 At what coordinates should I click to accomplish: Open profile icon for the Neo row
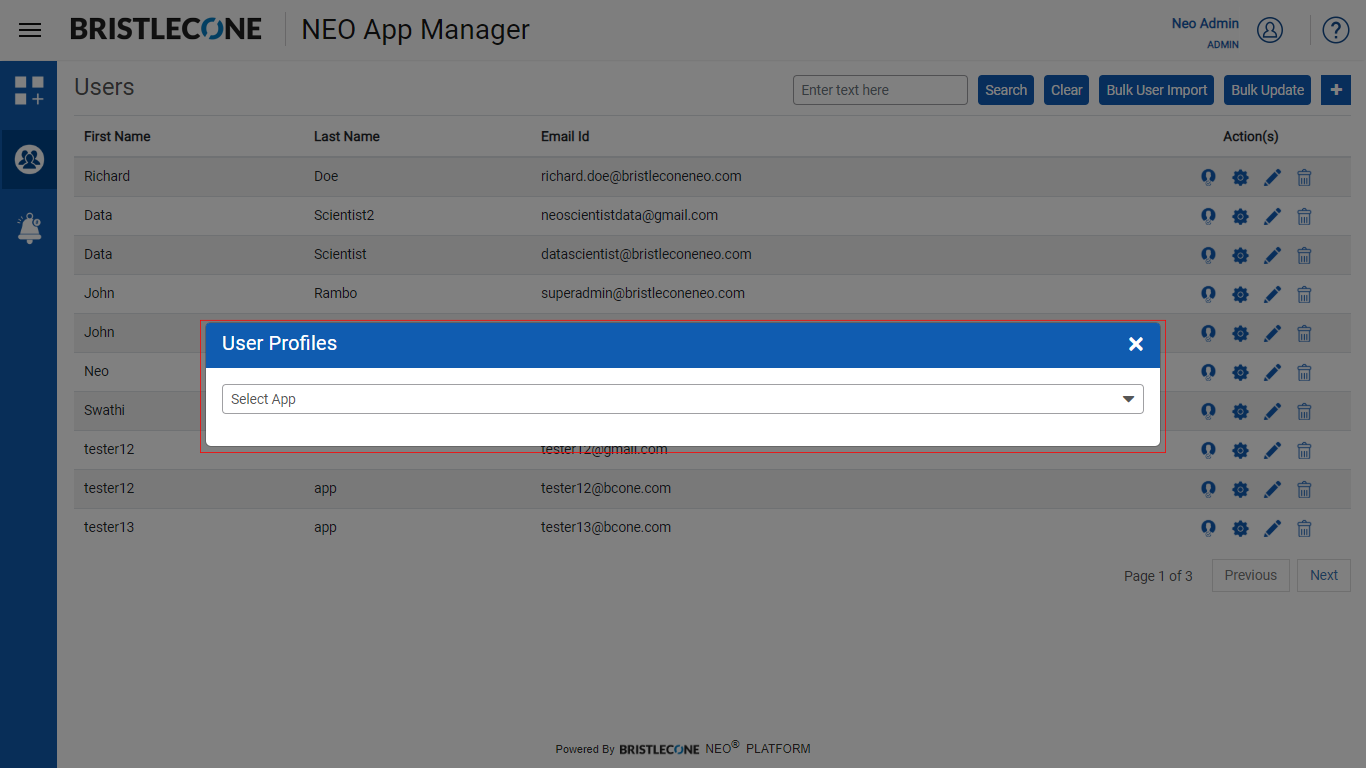click(x=1208, y=372)
